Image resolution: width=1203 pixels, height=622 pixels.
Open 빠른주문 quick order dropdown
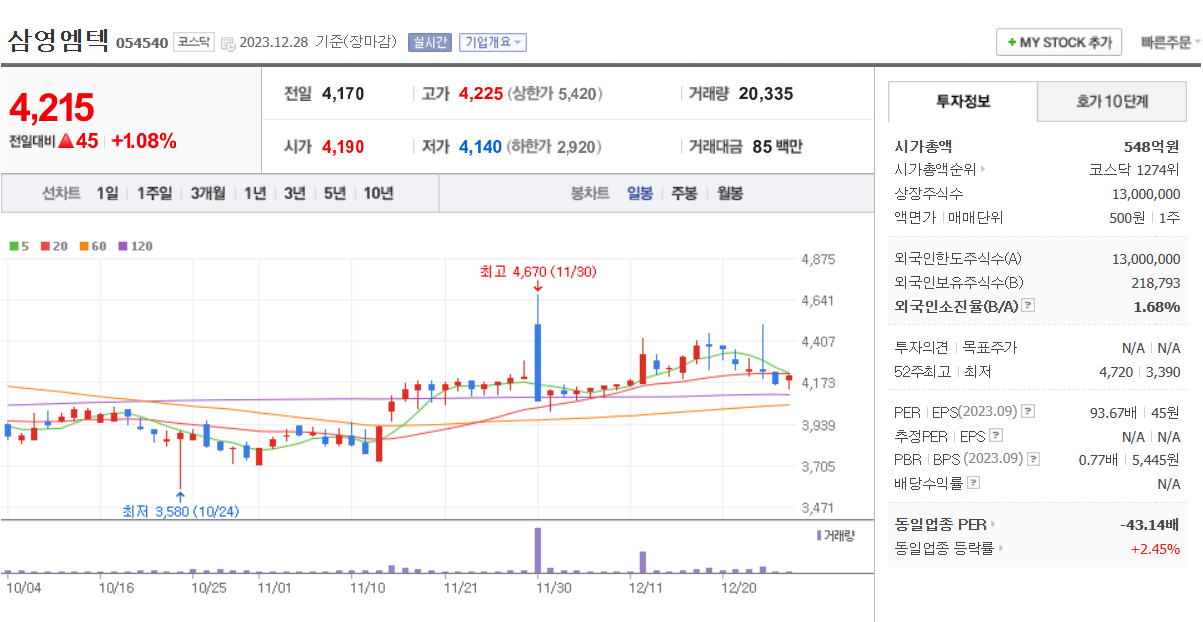[1169, 42]
